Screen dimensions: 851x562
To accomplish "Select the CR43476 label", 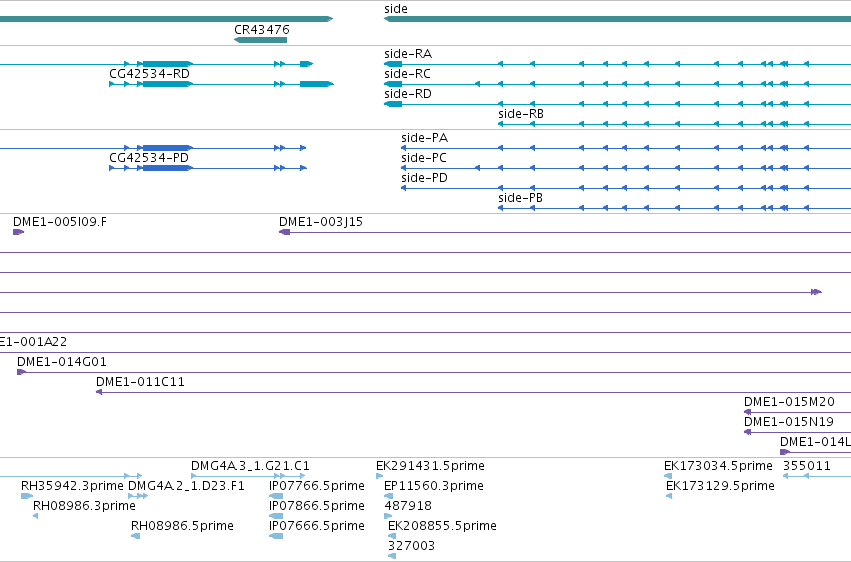I will tap(262, 30).
